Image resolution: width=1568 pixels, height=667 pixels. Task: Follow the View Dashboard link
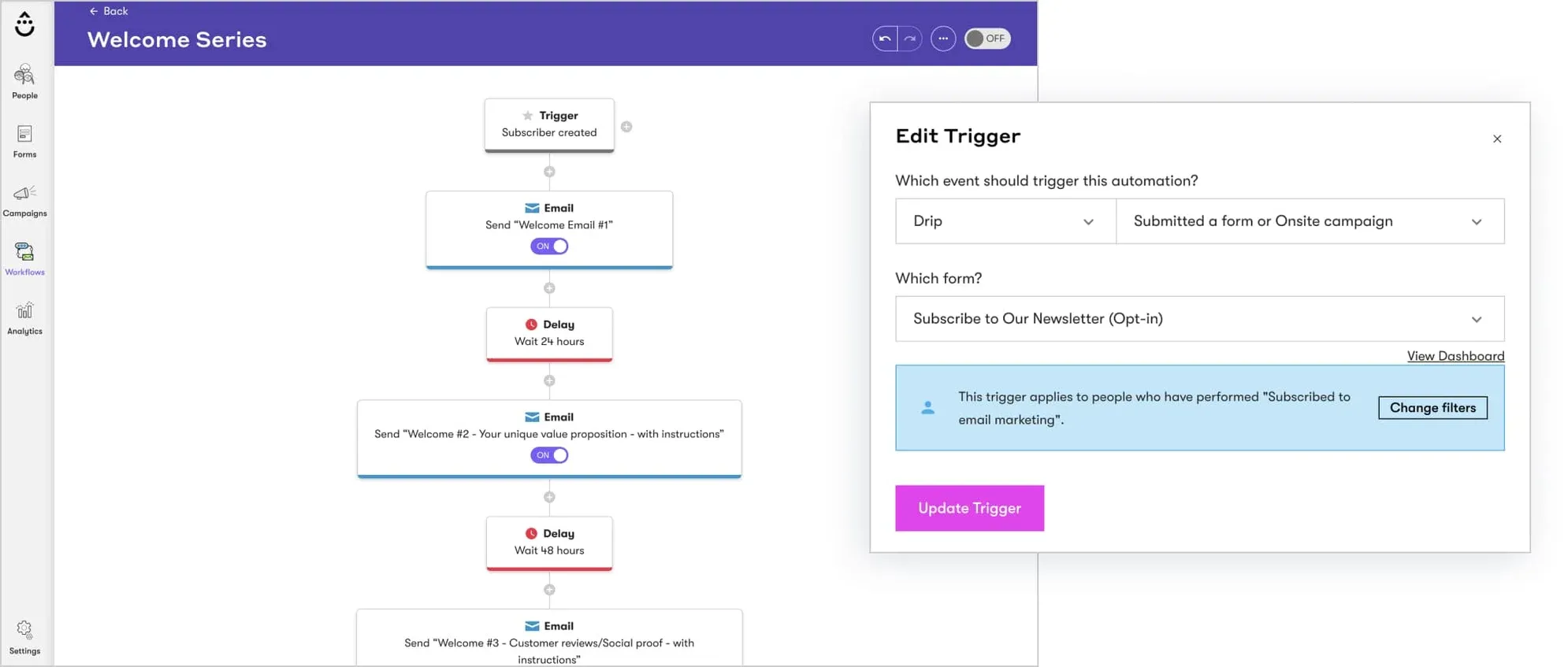1455,356
